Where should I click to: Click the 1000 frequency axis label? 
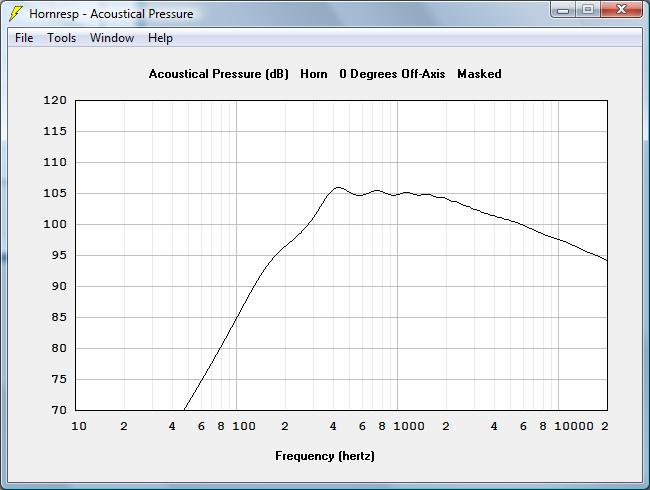pyautogui.click(x=409, y=426)
